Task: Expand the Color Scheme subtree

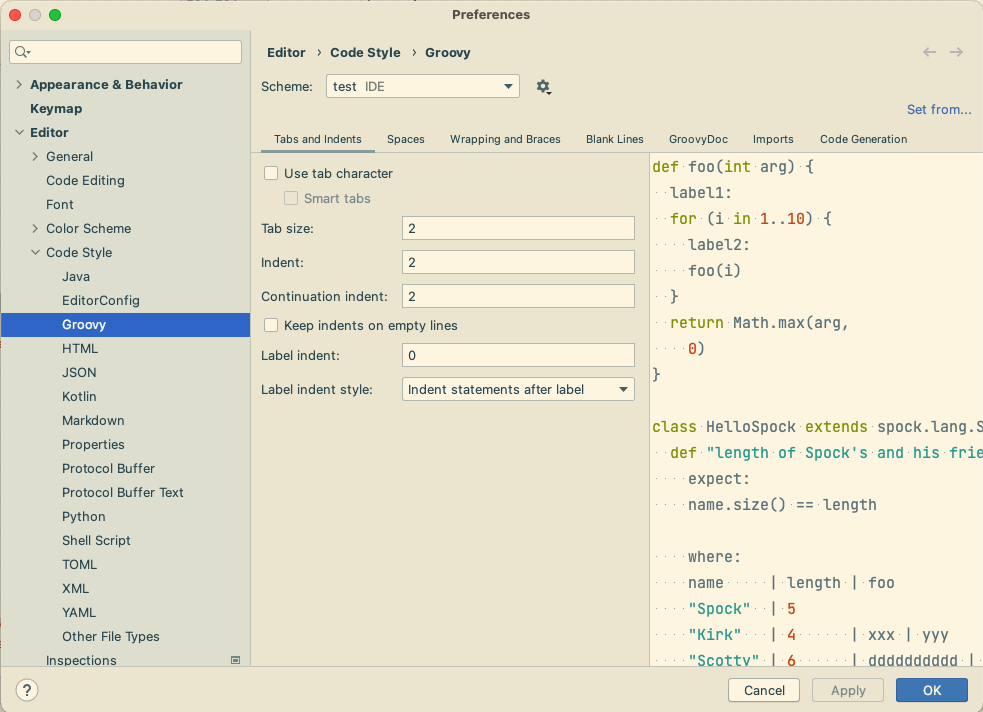Action: [35, 229]
